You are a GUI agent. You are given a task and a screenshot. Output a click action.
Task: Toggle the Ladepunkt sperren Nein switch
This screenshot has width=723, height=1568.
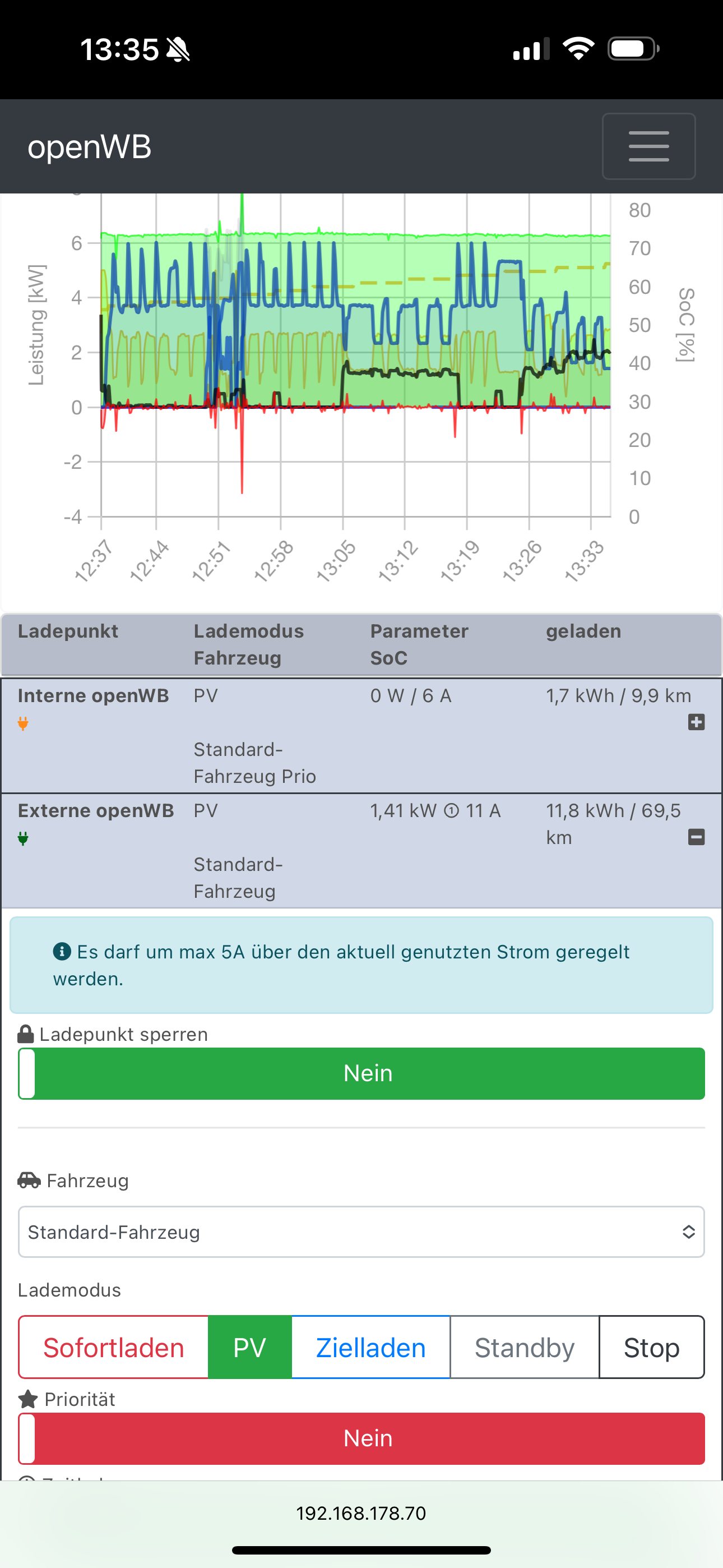(x=361, y=1073)
